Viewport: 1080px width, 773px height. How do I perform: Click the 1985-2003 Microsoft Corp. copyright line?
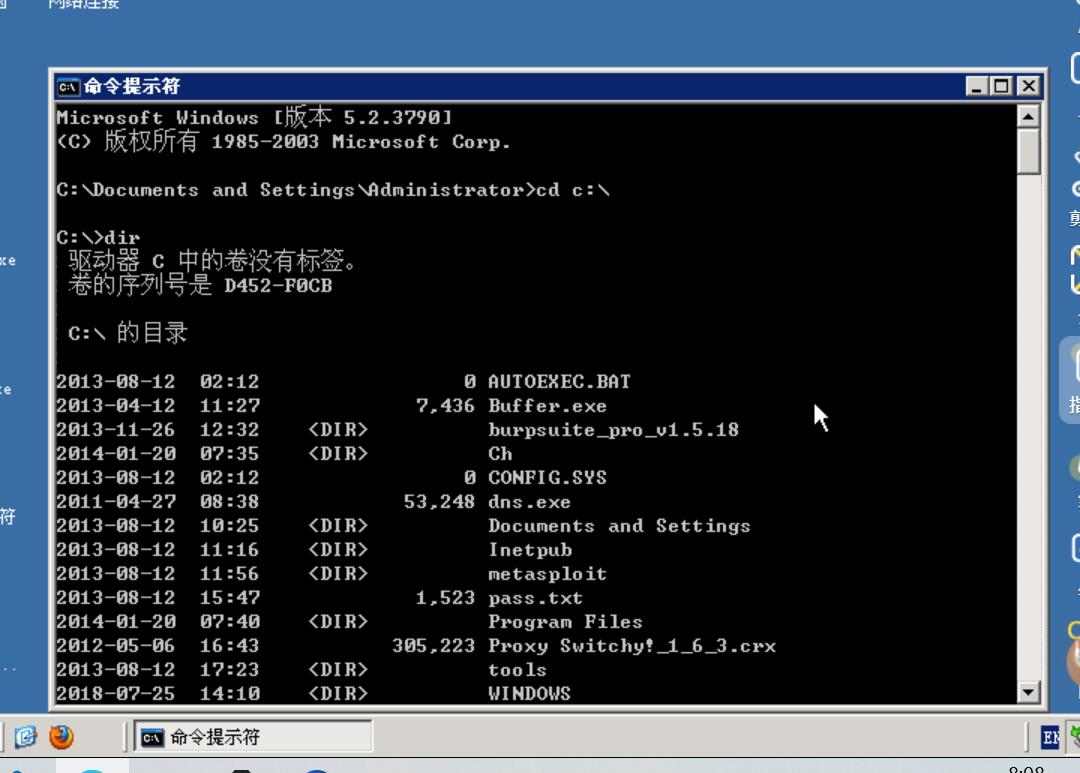pyautogui.click(x=283, y=142)
